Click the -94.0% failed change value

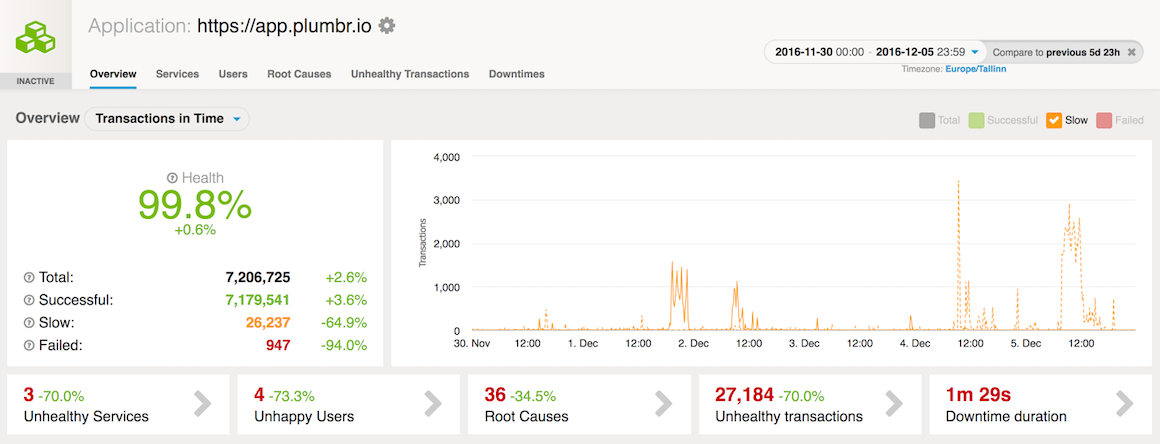tap(344, 345)
